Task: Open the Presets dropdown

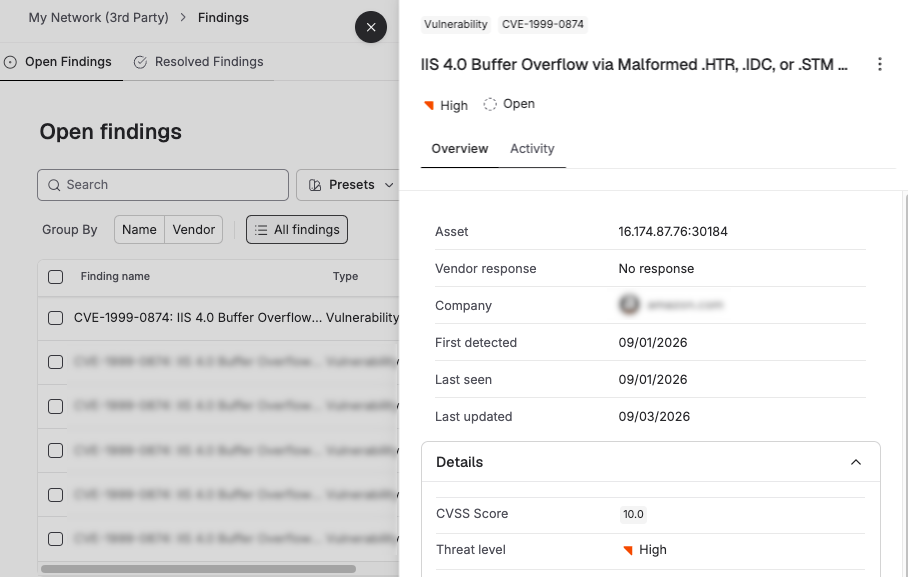Action: pos(348,185)
